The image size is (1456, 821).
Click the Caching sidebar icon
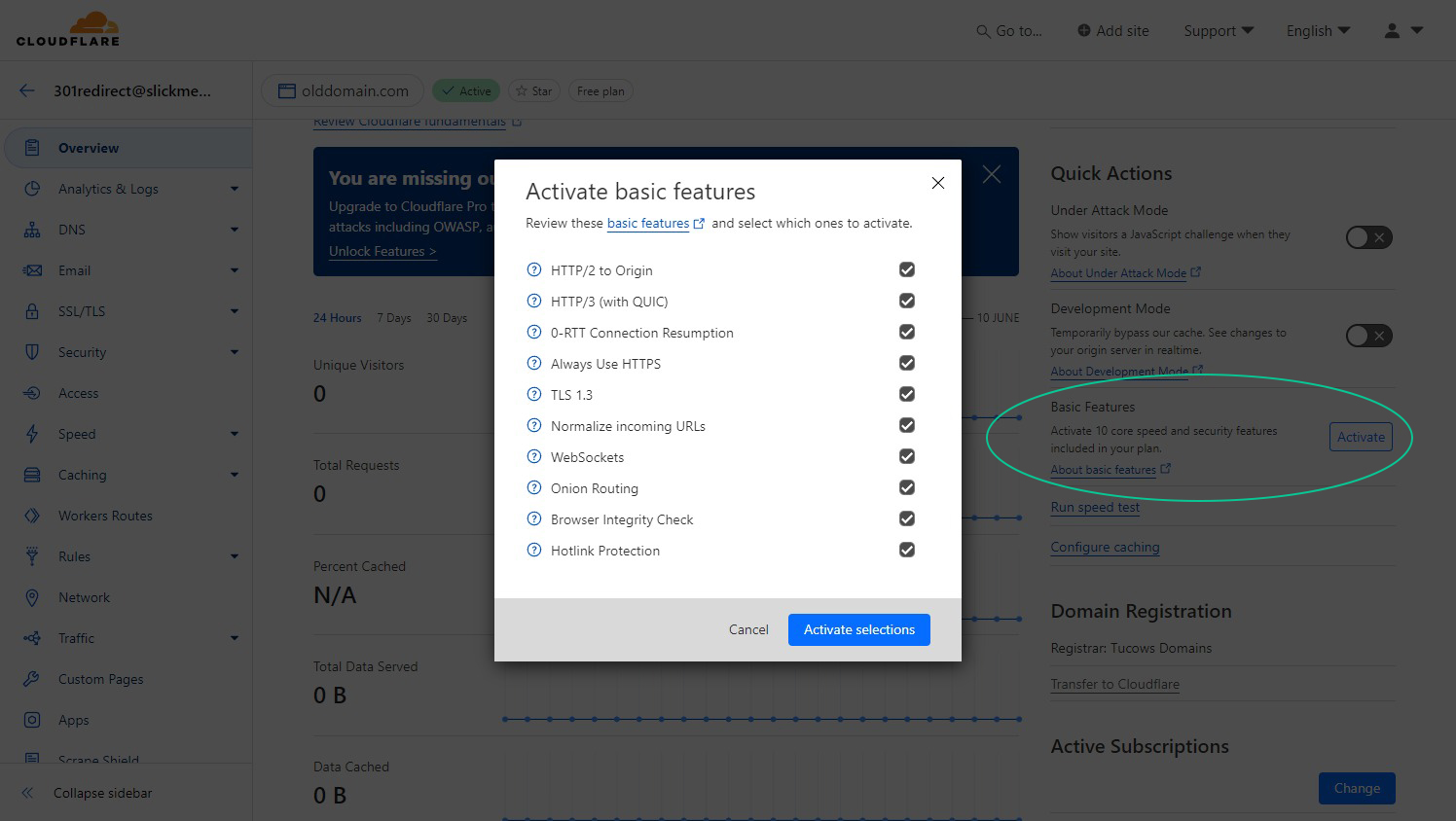coord(32,475)
